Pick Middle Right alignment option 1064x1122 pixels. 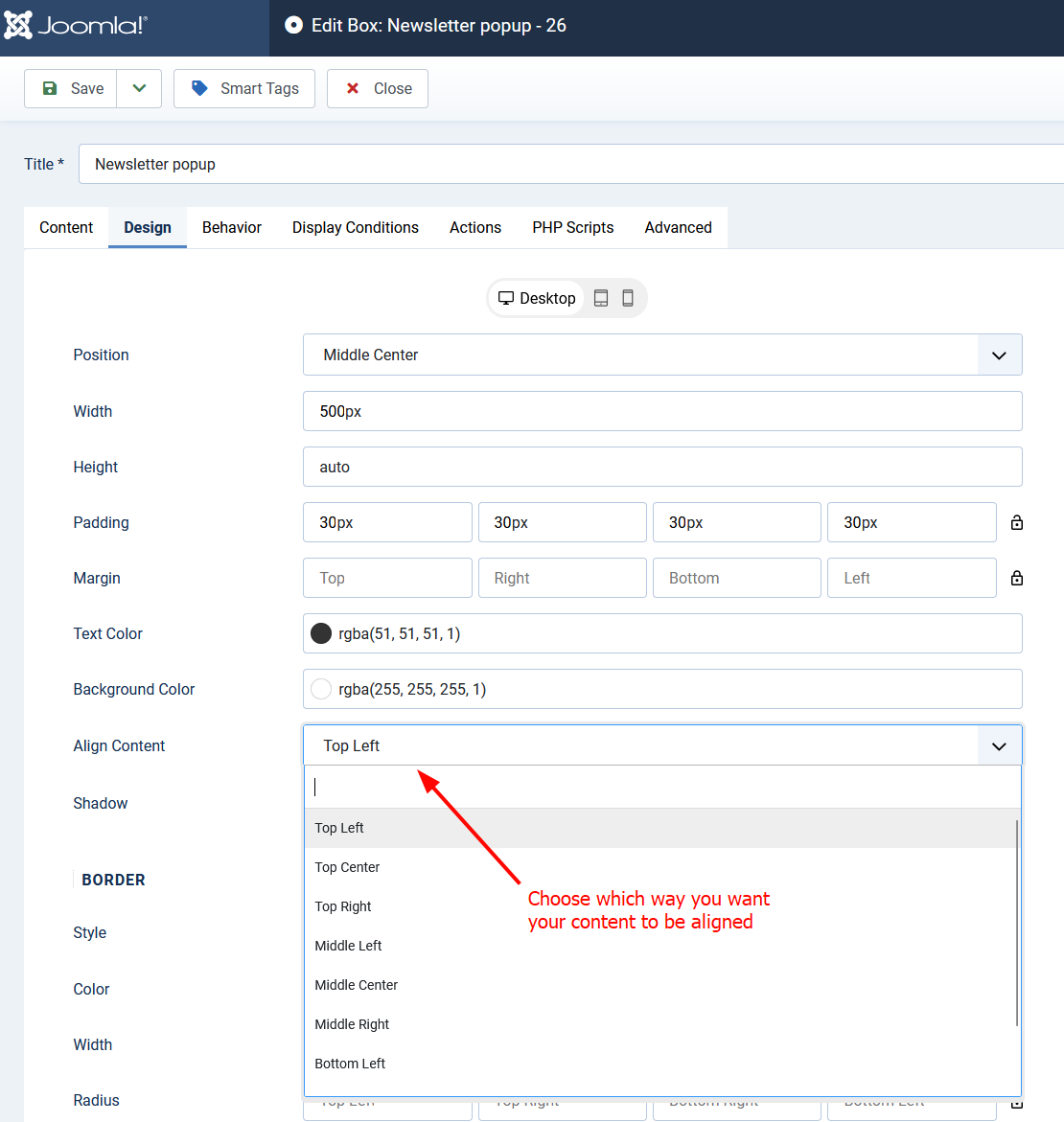tap(660, 1024)
